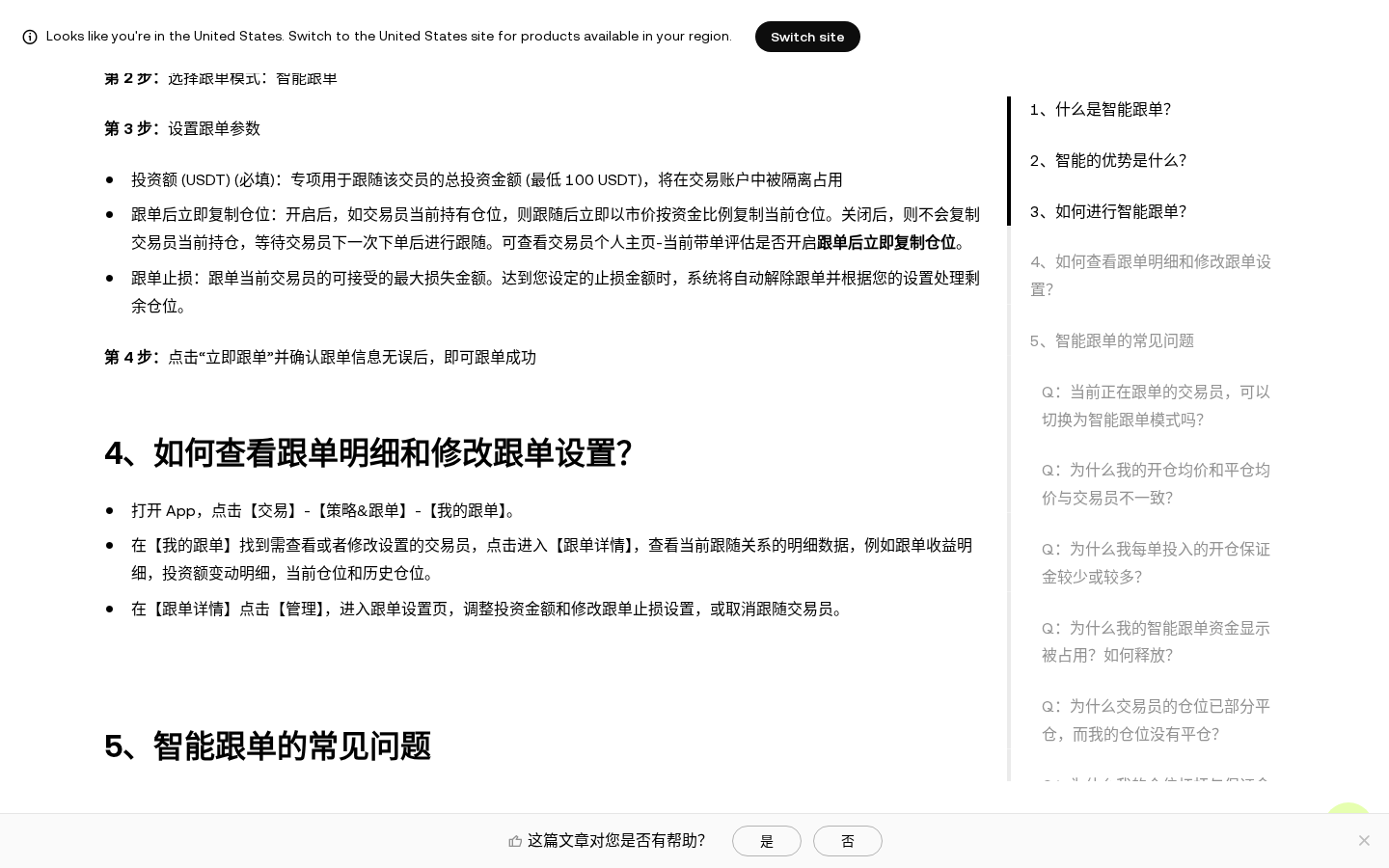Jump to 1、什么是智能跟单? in contents
This screenshot has height=868, width=1389.
point(1101,109)
